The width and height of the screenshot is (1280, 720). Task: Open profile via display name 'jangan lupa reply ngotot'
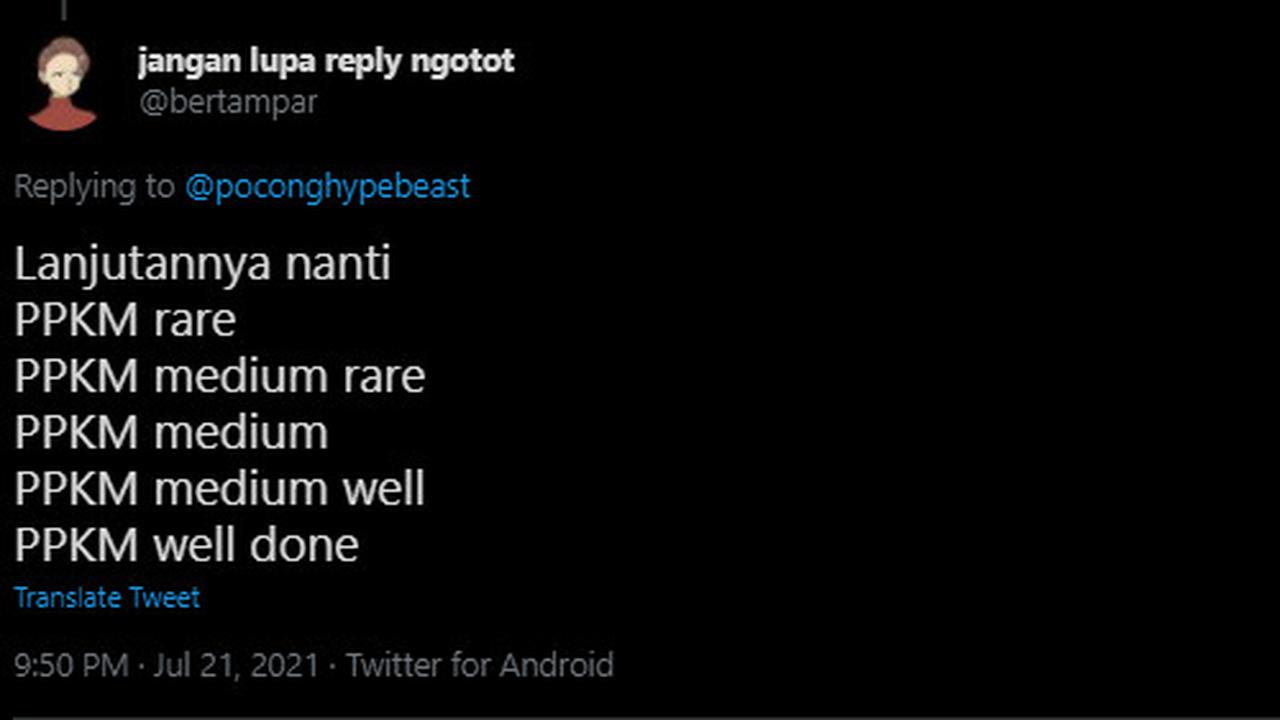tap(326, 61)
